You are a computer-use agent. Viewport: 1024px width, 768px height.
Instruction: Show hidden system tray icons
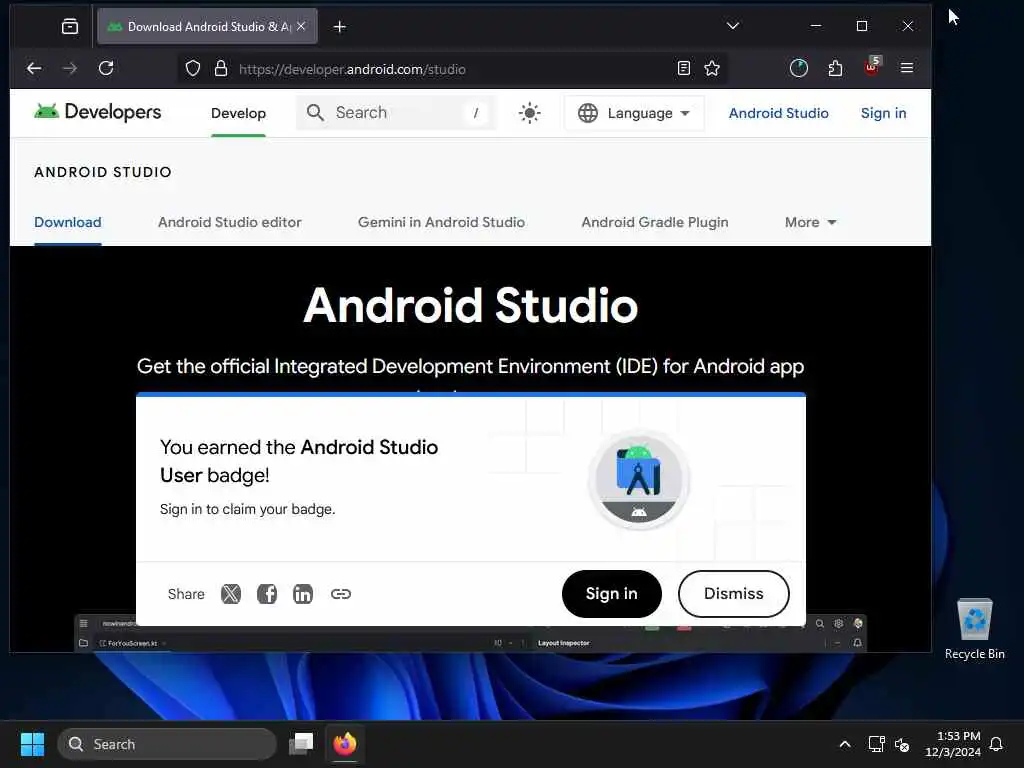[x=844, y=744]
